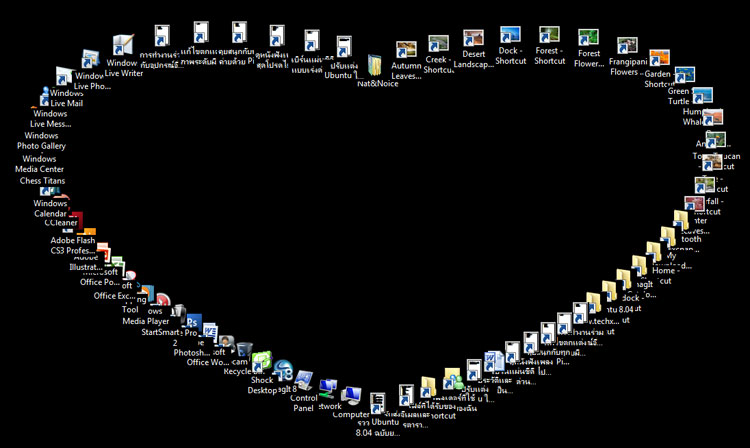Select the SnagIt 8 desktop icon

point(283,371)
